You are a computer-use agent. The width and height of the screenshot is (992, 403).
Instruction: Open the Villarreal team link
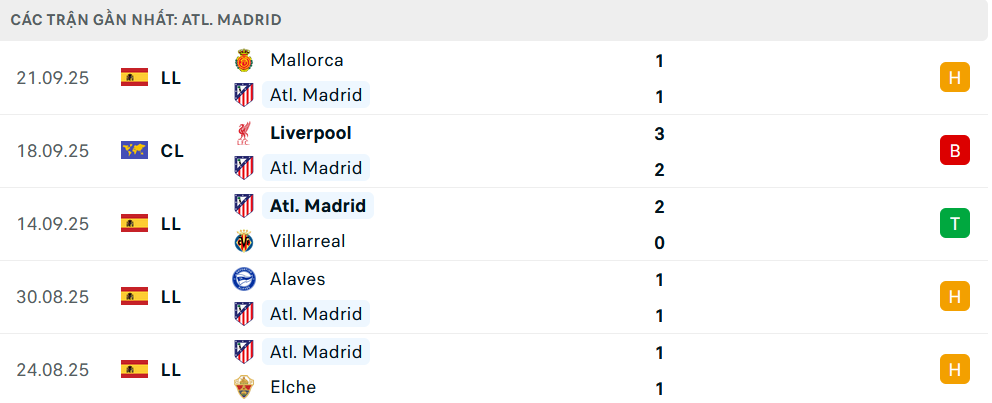[x=307, y=241]
